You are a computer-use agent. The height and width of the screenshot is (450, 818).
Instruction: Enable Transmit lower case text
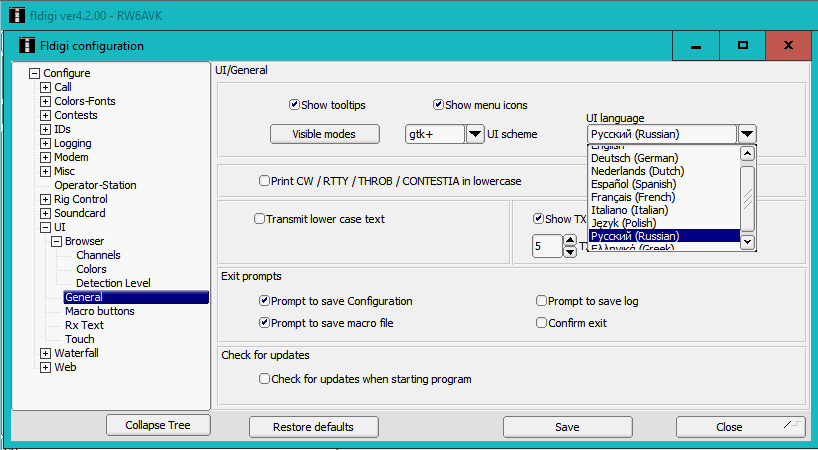[x=260, y=219]
